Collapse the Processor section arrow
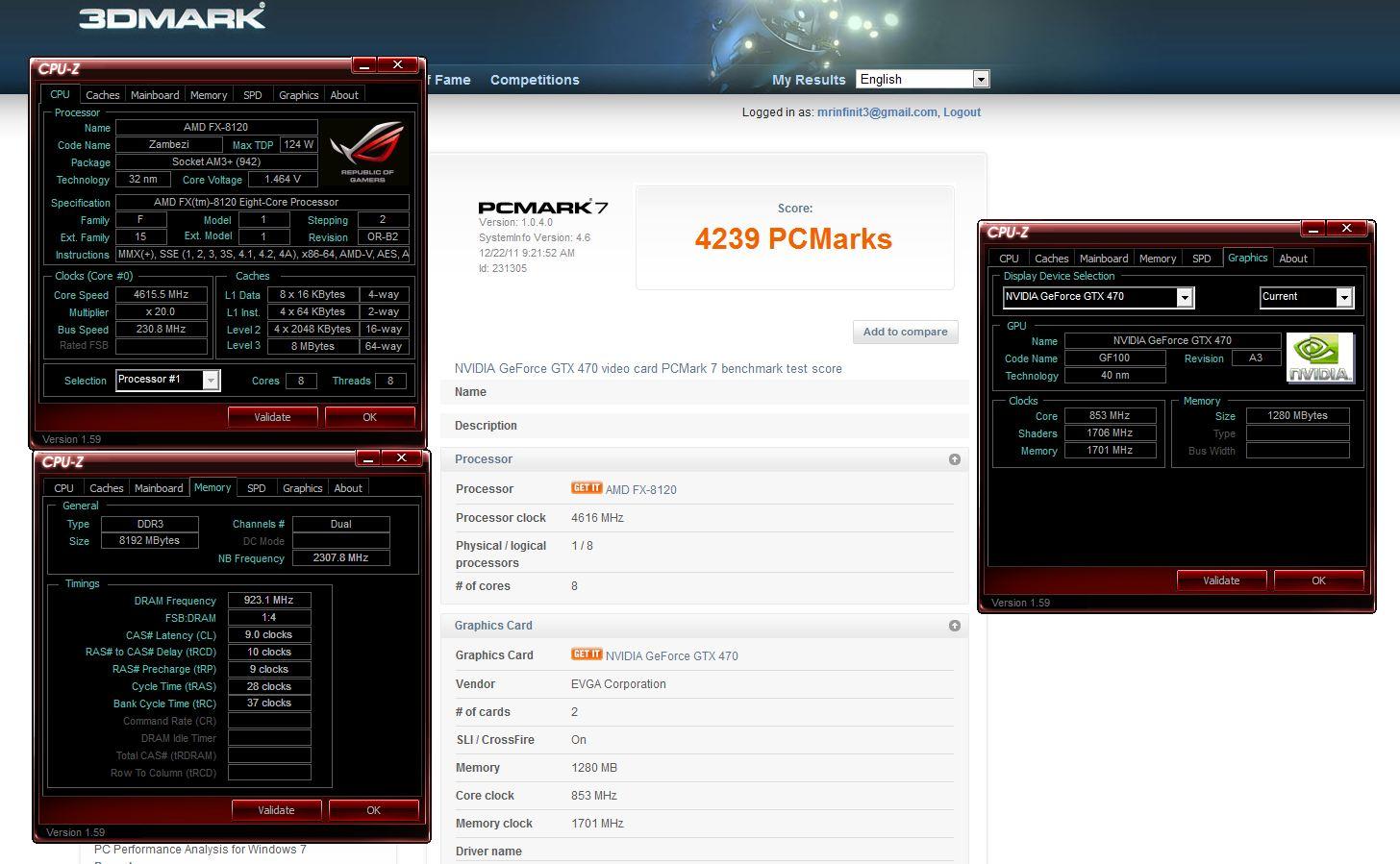Screen dimensions: 1400x864 point(955,459)
